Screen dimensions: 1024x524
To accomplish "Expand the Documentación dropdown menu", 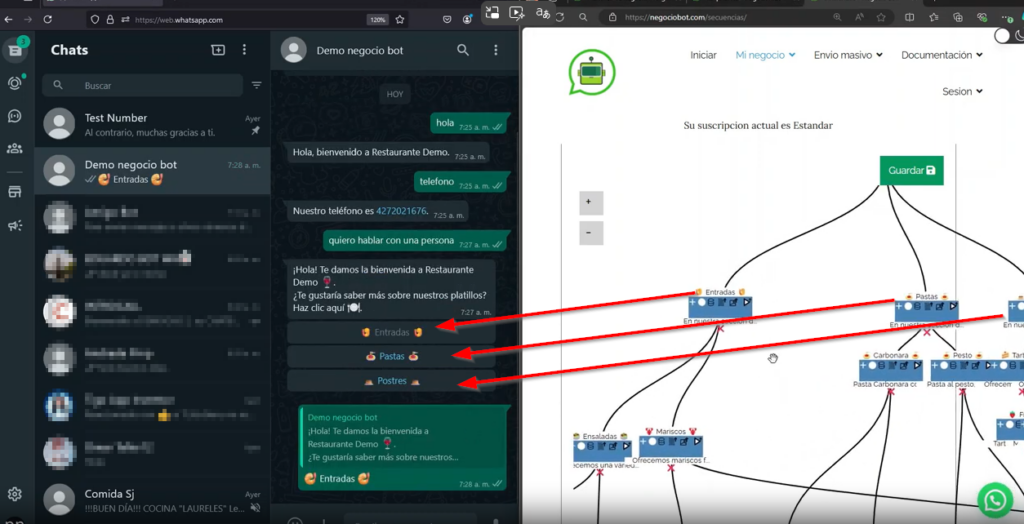I will 942,56.
